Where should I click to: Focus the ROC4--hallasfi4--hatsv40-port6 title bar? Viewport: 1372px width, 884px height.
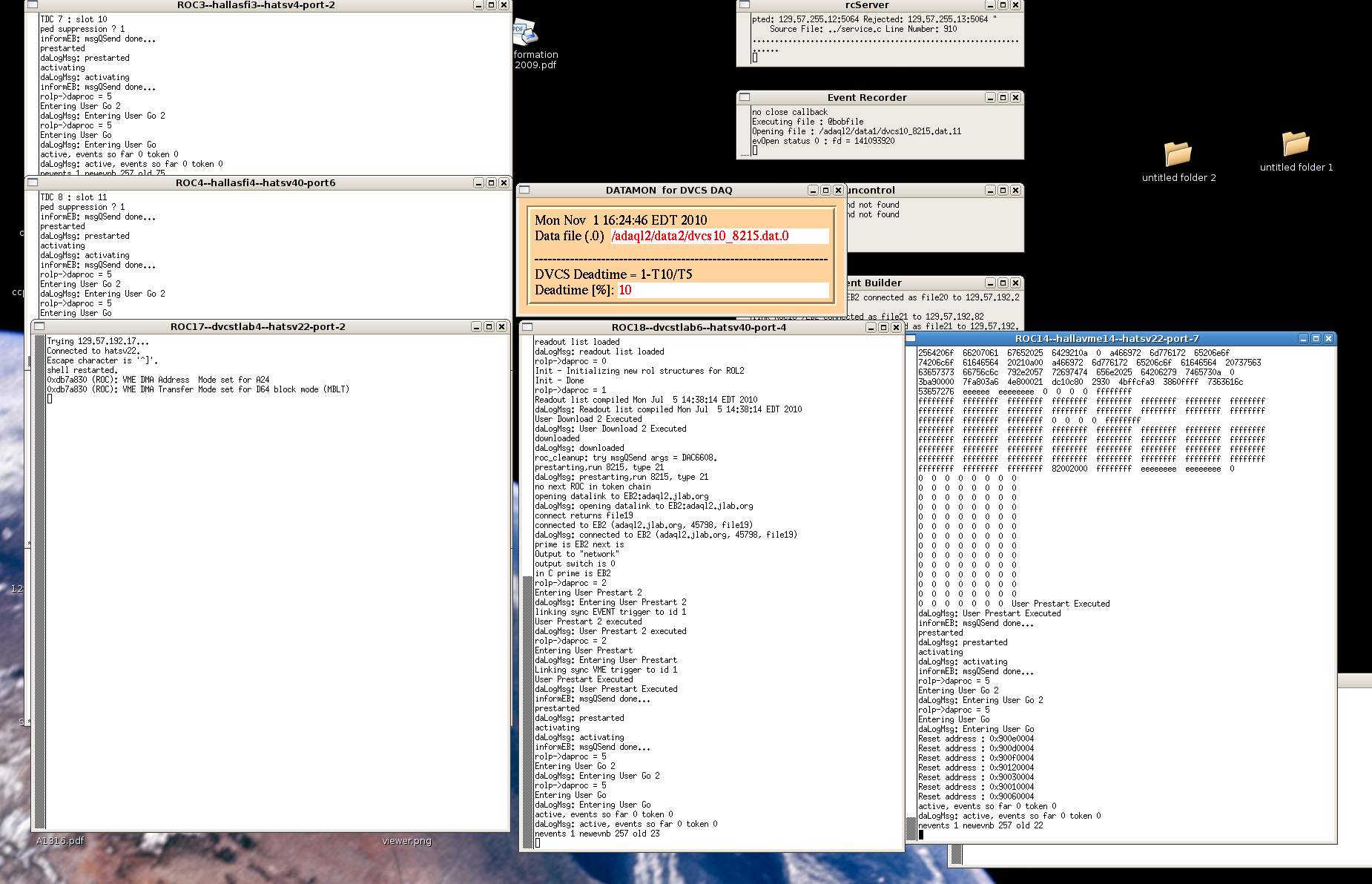[256, 182]
